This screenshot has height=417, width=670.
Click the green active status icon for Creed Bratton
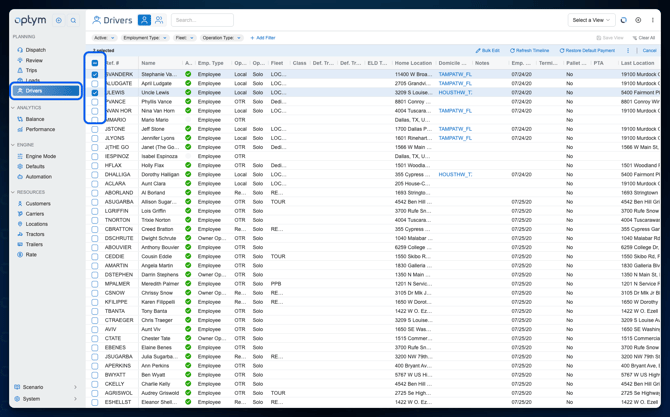tap(188, 229)
